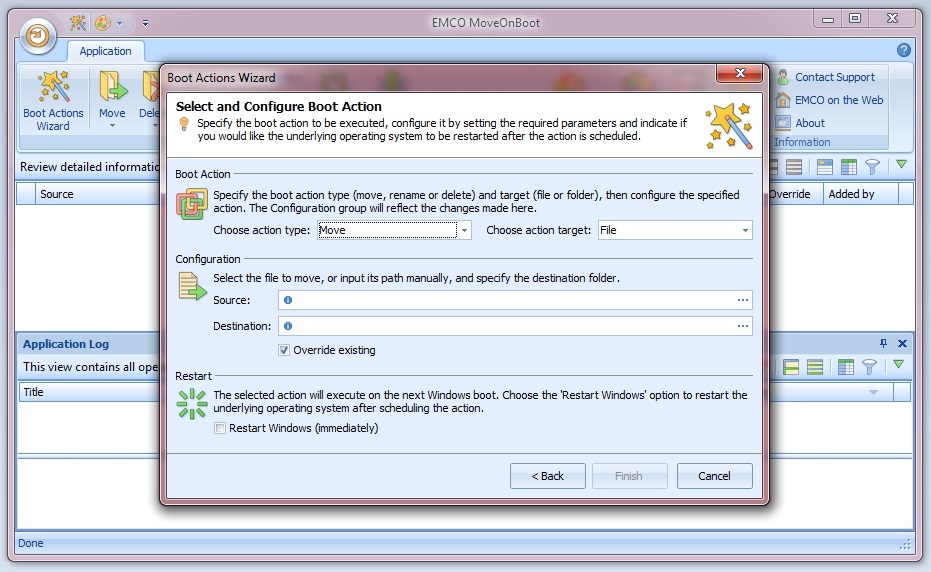Open the Customize Quick Access Toolbar arrow
Screen dimensions: 931x572
pos(145,24)
